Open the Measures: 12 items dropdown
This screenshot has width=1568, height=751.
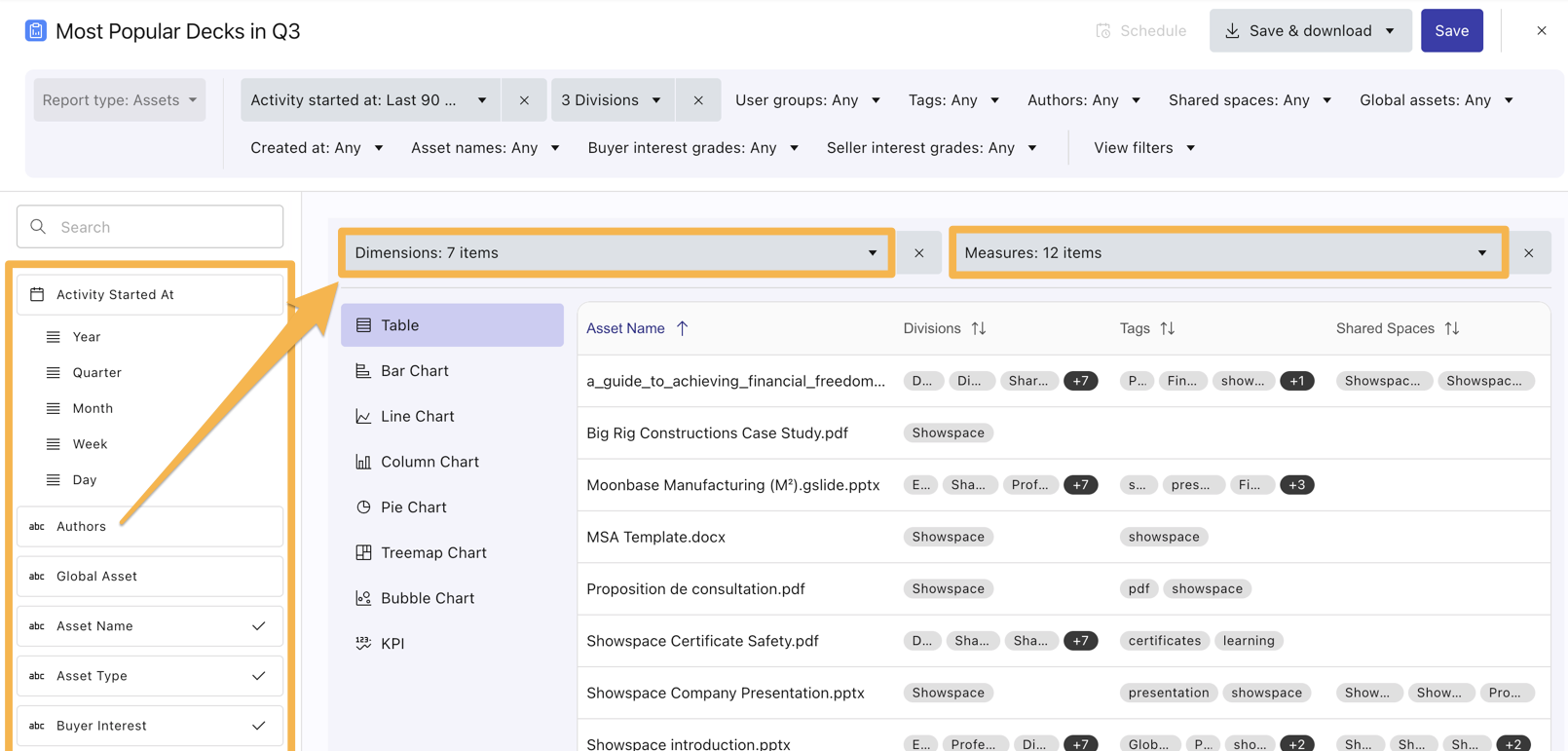tap(1226, 253)
